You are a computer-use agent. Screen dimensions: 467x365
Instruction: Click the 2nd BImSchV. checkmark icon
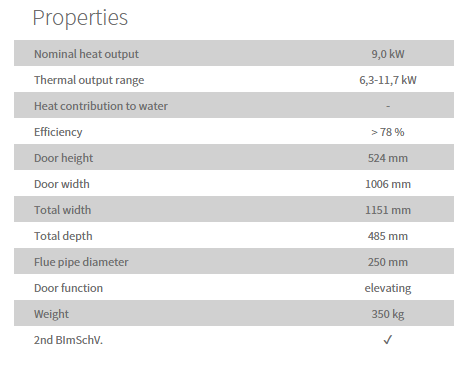(x=387, y=340)
